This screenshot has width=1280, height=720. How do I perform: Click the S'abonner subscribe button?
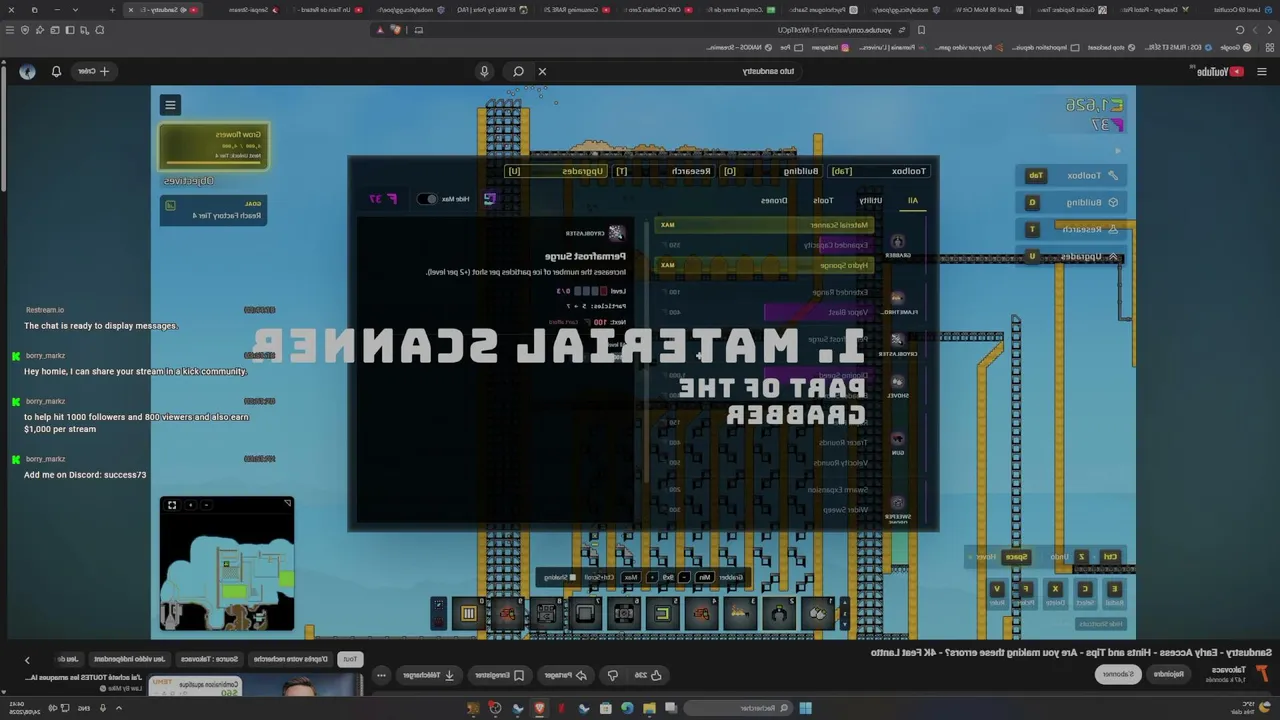pyautogui.click(x=1118, y=674)
